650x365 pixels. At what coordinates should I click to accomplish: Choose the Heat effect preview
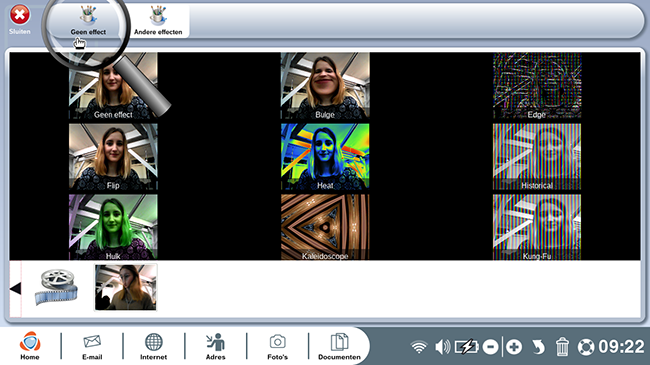[325, 157]
